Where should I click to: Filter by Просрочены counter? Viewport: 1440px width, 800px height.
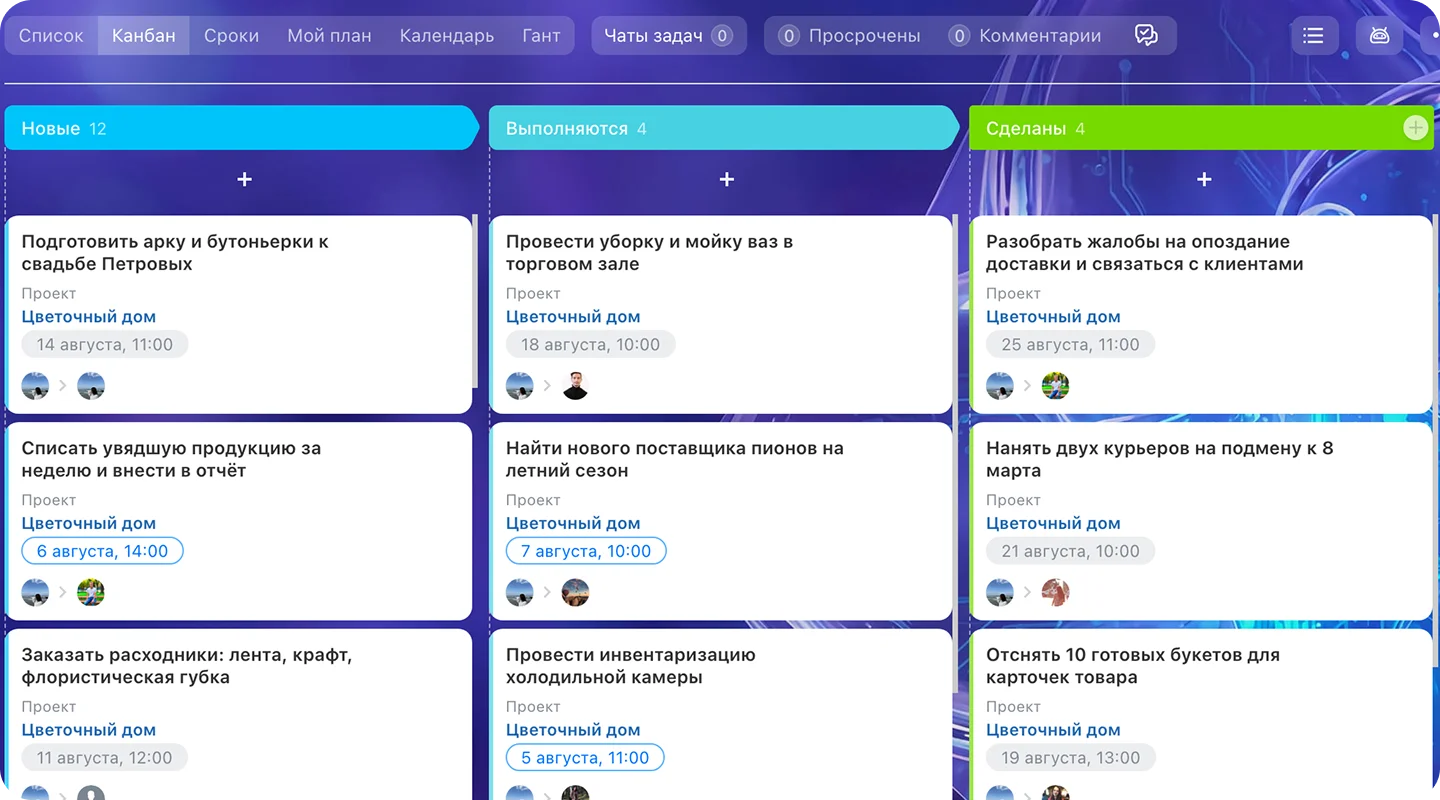[x=849, y=36]
